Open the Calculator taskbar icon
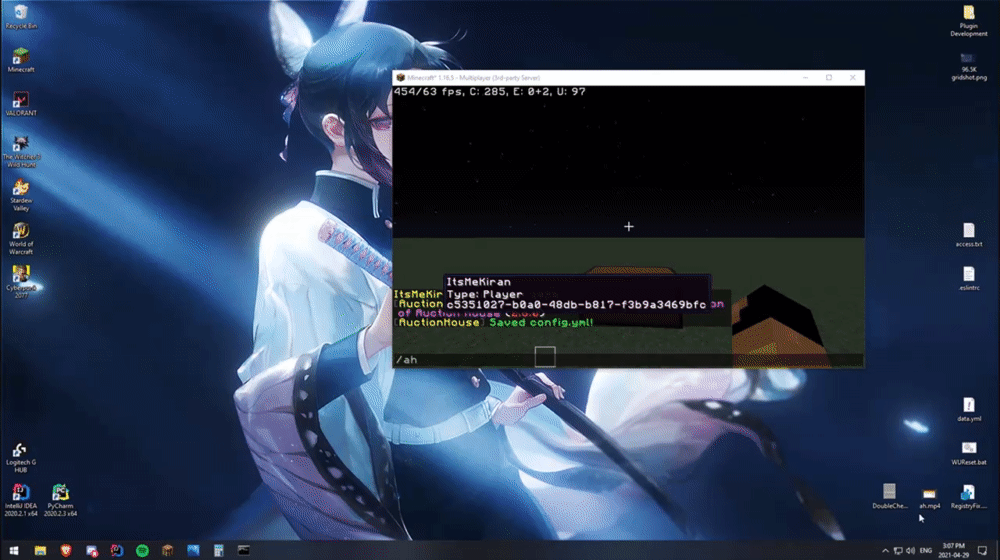The image size is (1000, 560). coord(219,550)
